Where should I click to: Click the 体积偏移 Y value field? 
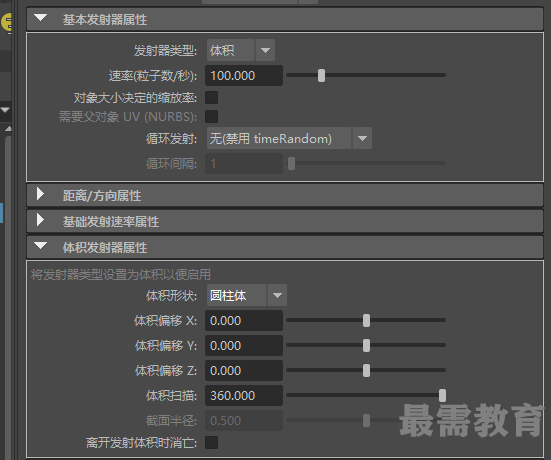pyautogui.click(x=244, y=345)
